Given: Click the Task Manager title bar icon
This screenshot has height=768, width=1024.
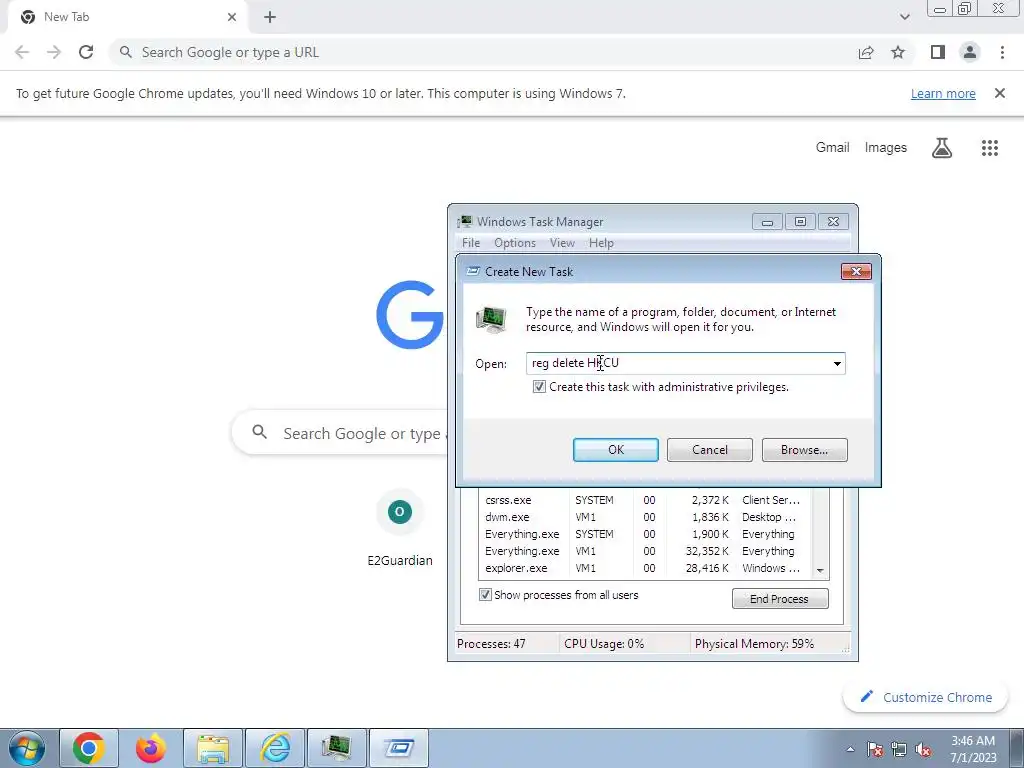Looking at the screenshot, I should 465,222.
